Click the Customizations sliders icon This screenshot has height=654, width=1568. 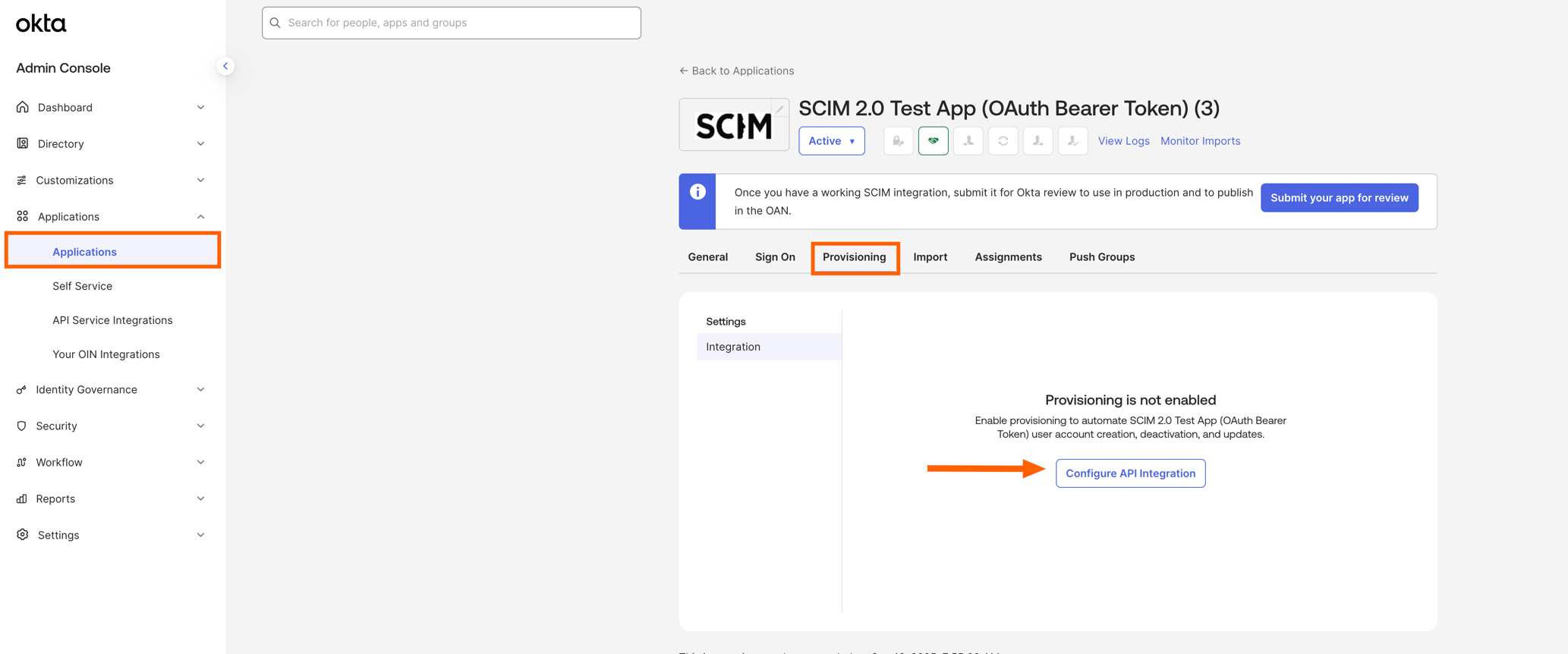click(21, 180)
